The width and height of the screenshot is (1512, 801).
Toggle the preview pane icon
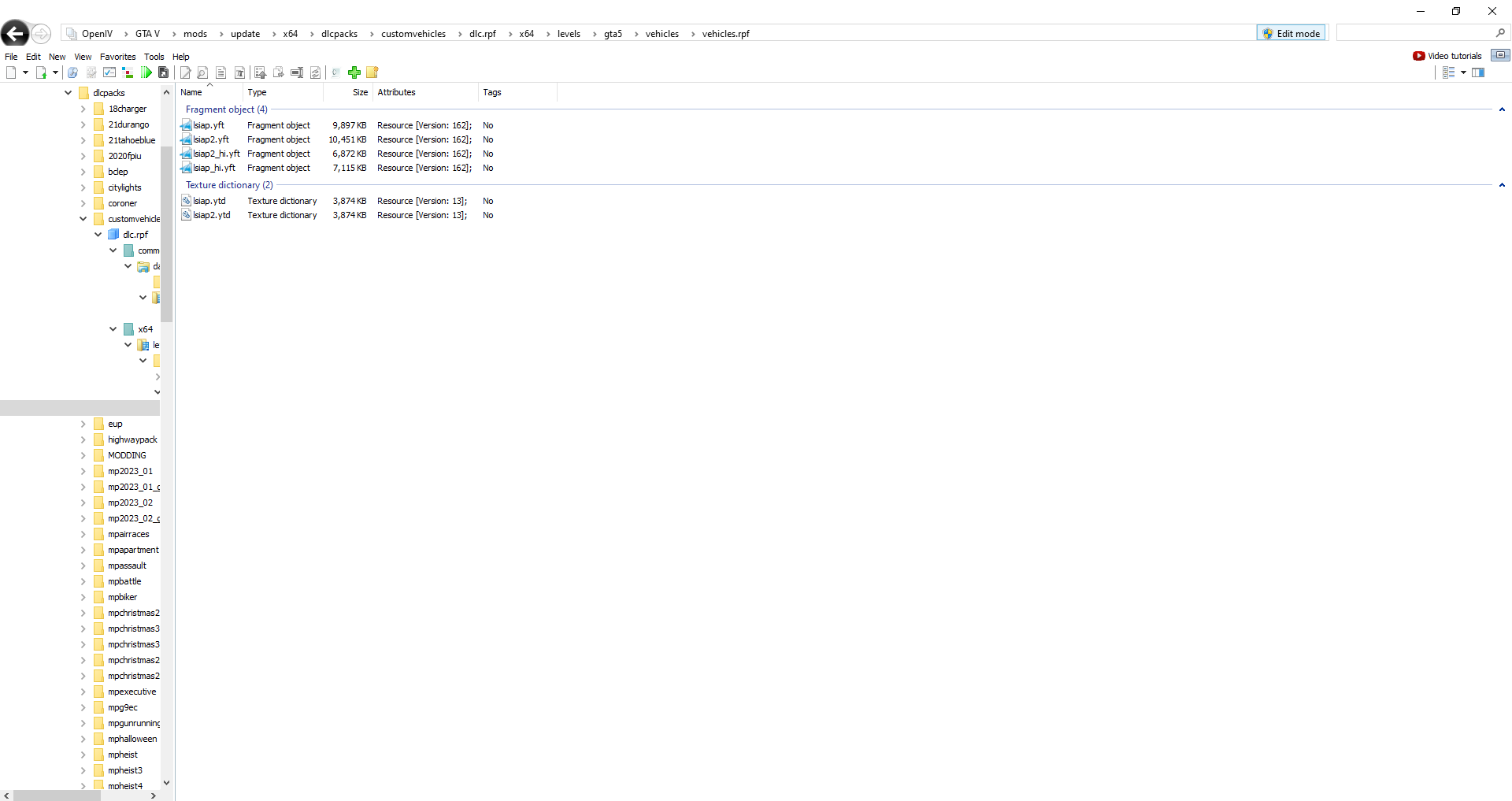pyautogui.click(x=1478, y=72)
